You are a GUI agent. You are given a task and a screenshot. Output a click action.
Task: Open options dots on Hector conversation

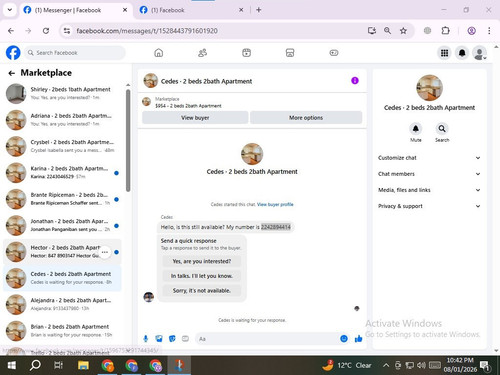click(x=105, y=252)
